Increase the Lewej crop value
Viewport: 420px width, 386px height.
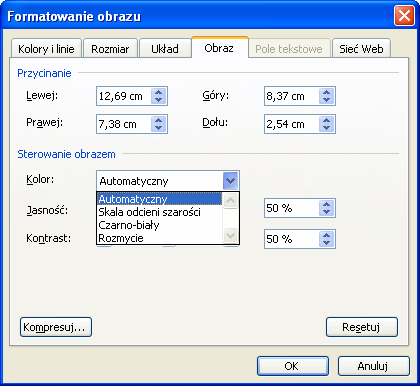(159, 92)
